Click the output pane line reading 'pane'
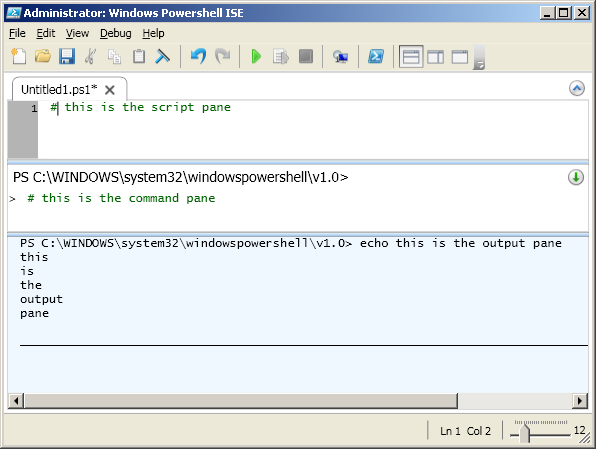Screen dimensions: 596x449 click(x=34, y=313)
